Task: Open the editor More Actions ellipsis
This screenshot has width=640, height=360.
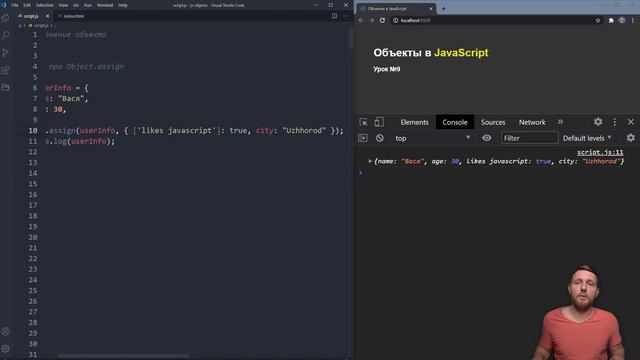Action: coord(345,16)
